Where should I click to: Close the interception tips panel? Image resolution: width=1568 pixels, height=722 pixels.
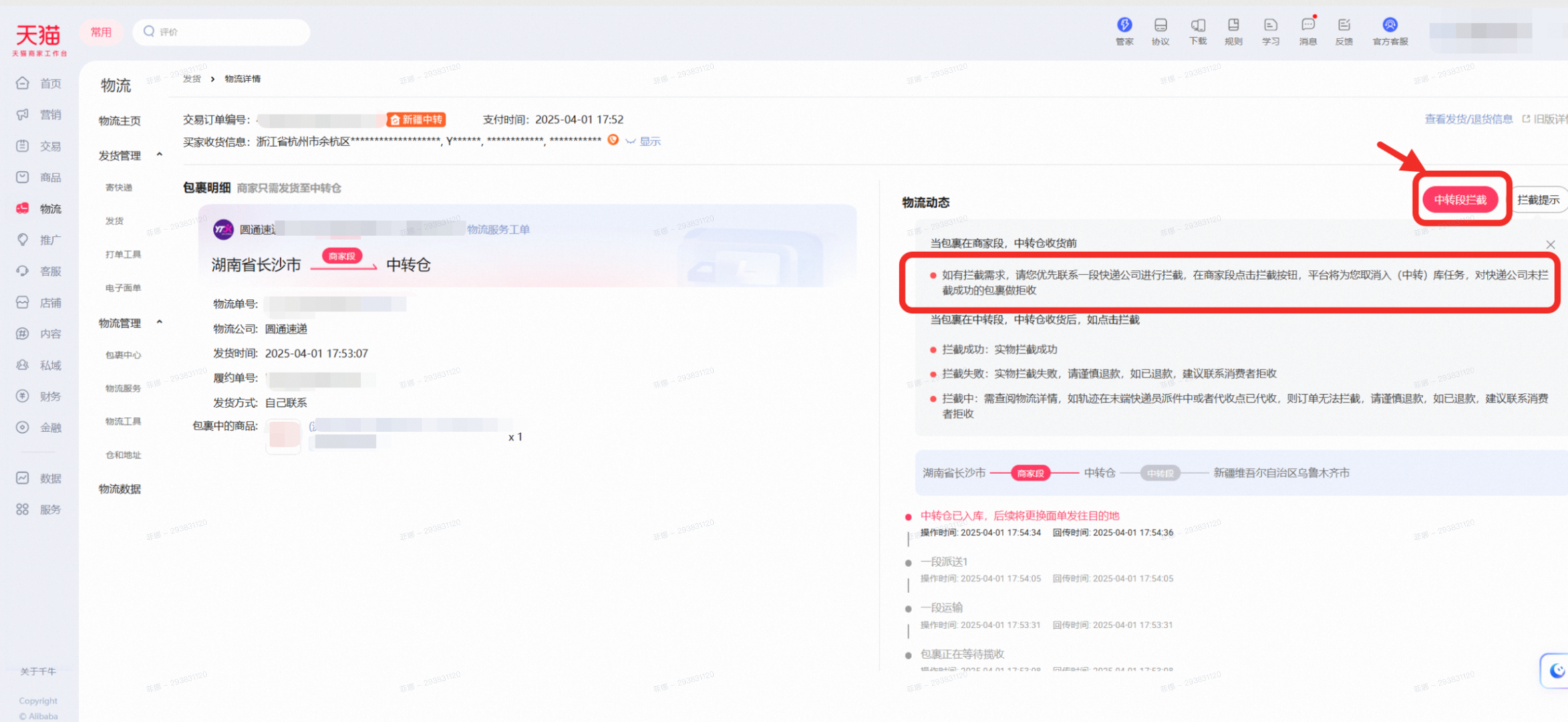click(x=1551, y=245)
